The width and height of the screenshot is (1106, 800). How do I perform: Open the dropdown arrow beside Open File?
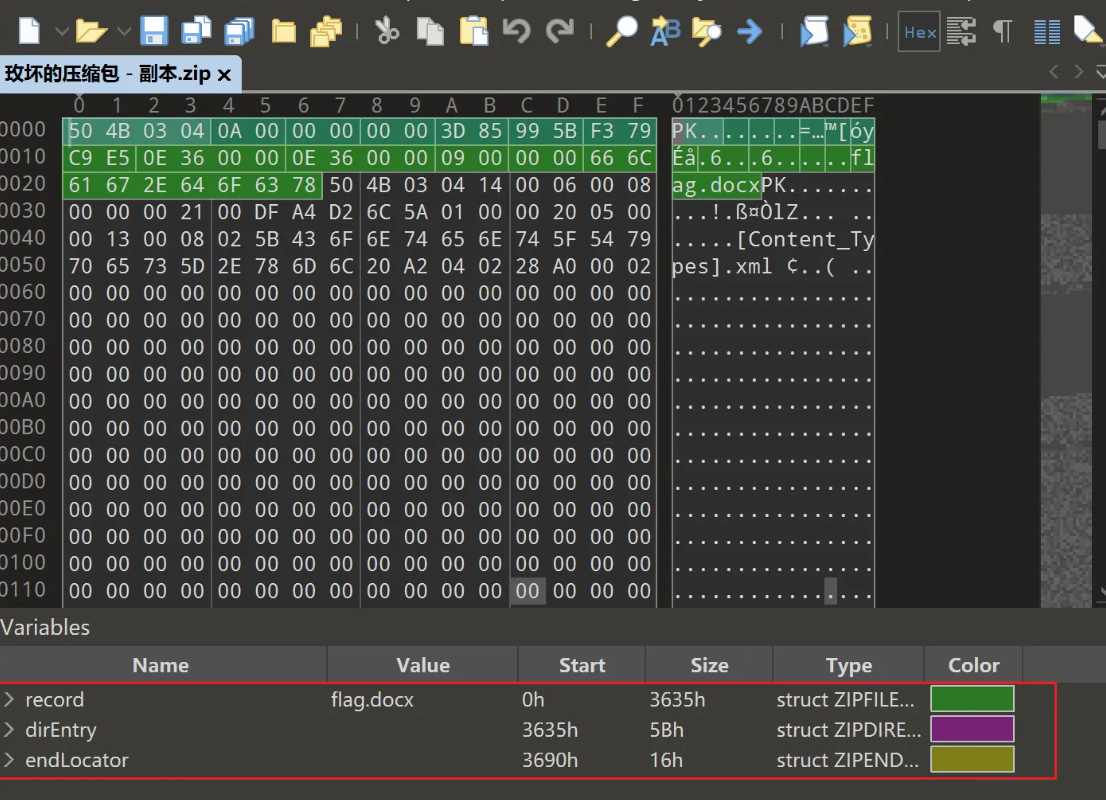124,32
